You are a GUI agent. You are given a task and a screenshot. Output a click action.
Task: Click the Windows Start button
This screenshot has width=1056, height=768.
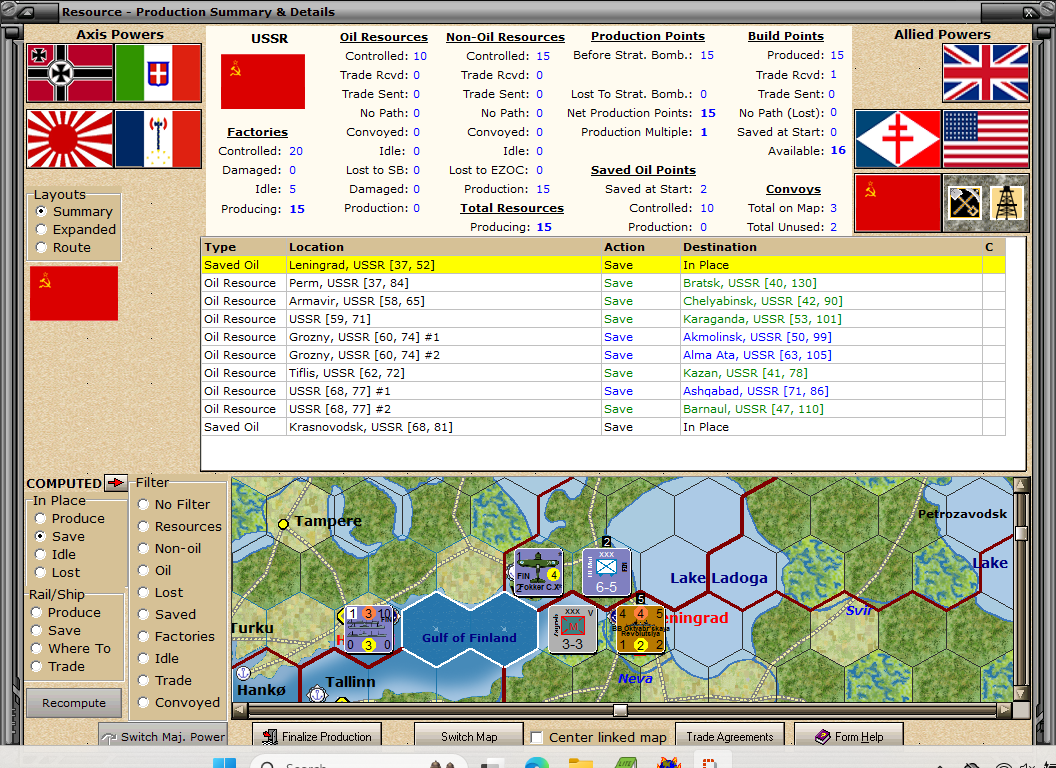[224, 763]
